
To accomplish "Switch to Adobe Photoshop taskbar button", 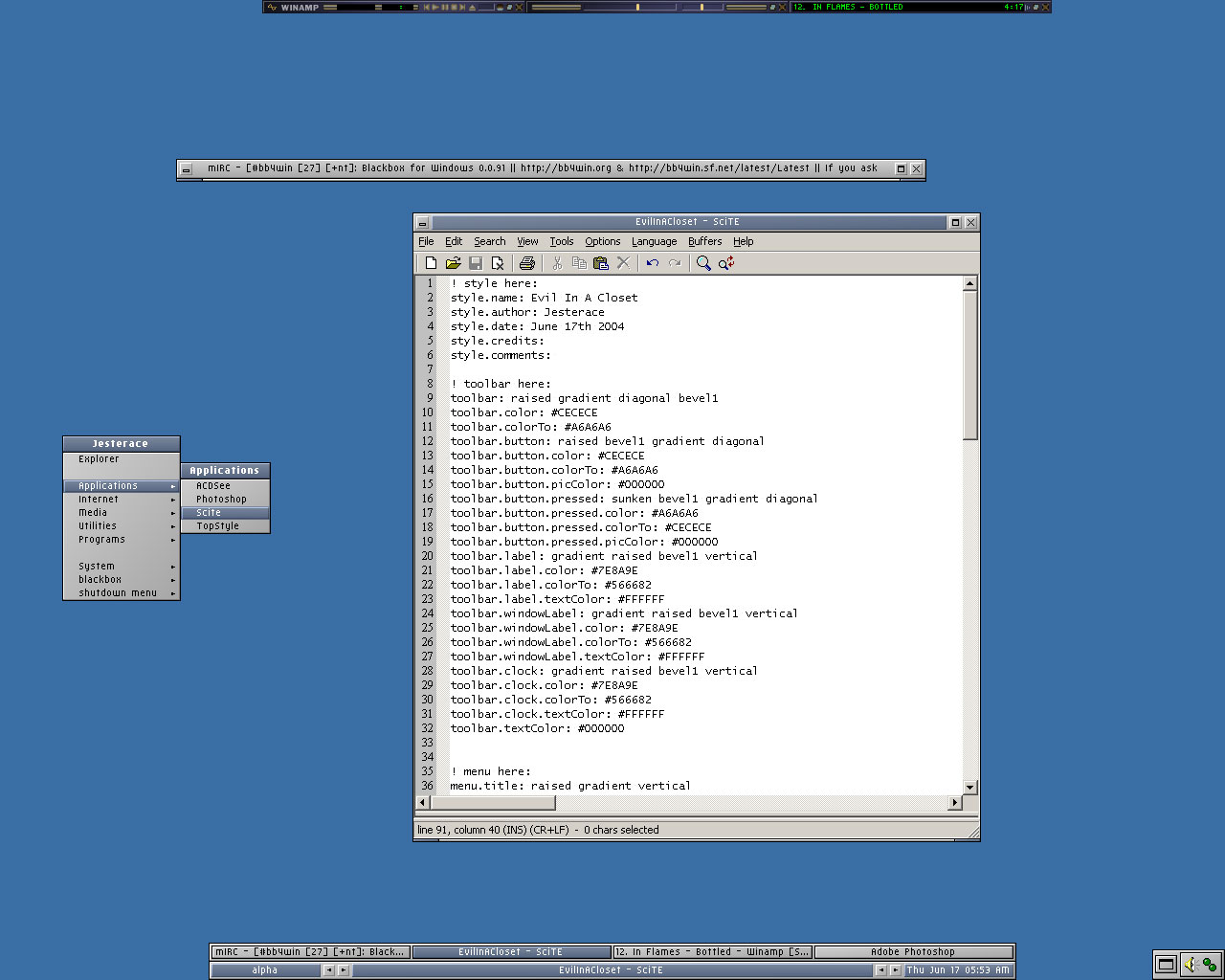I will point(913,952).
